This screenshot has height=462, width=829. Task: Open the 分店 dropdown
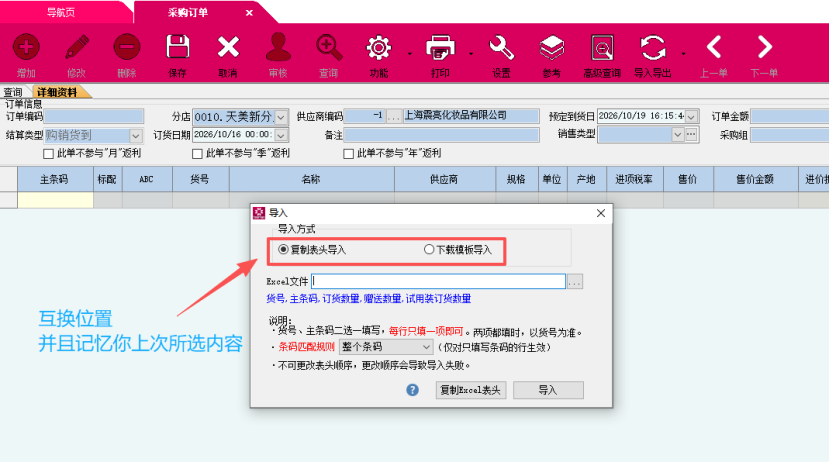(281, 117)
